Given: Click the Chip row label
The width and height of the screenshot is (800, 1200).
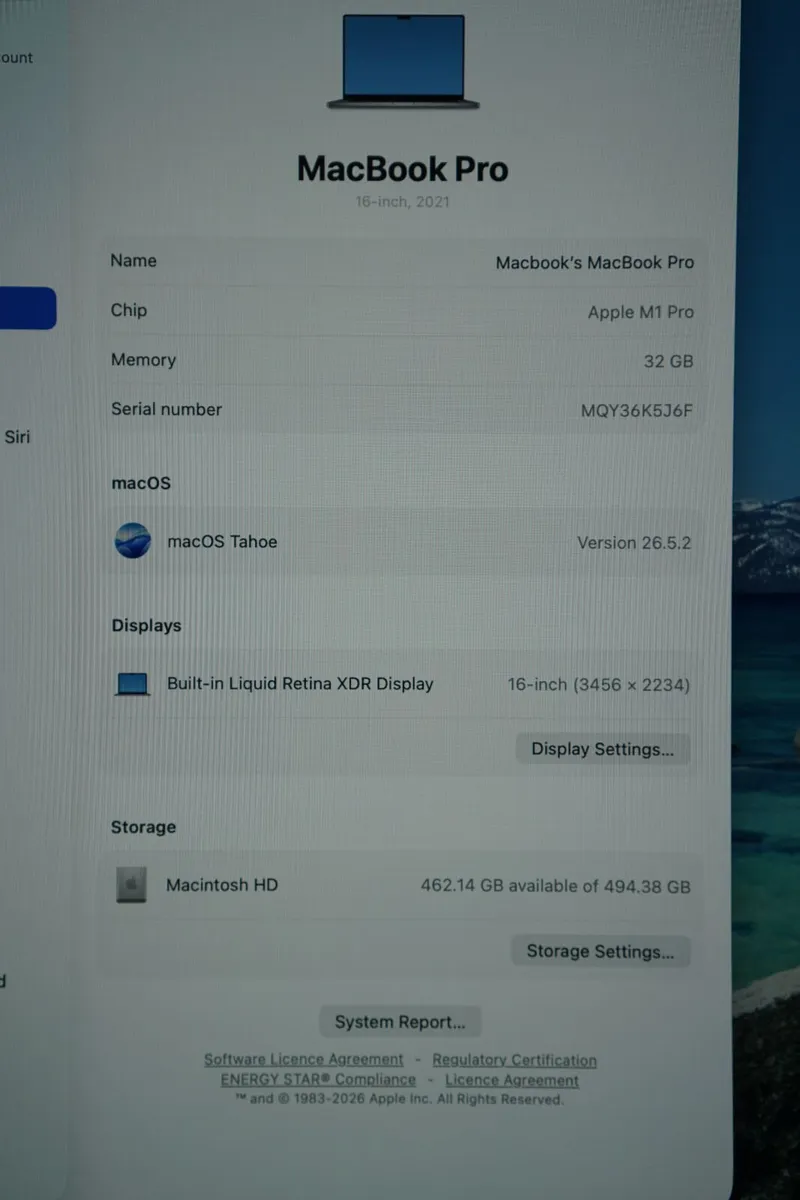Looking at the screenshot, I should click(129, 310).
